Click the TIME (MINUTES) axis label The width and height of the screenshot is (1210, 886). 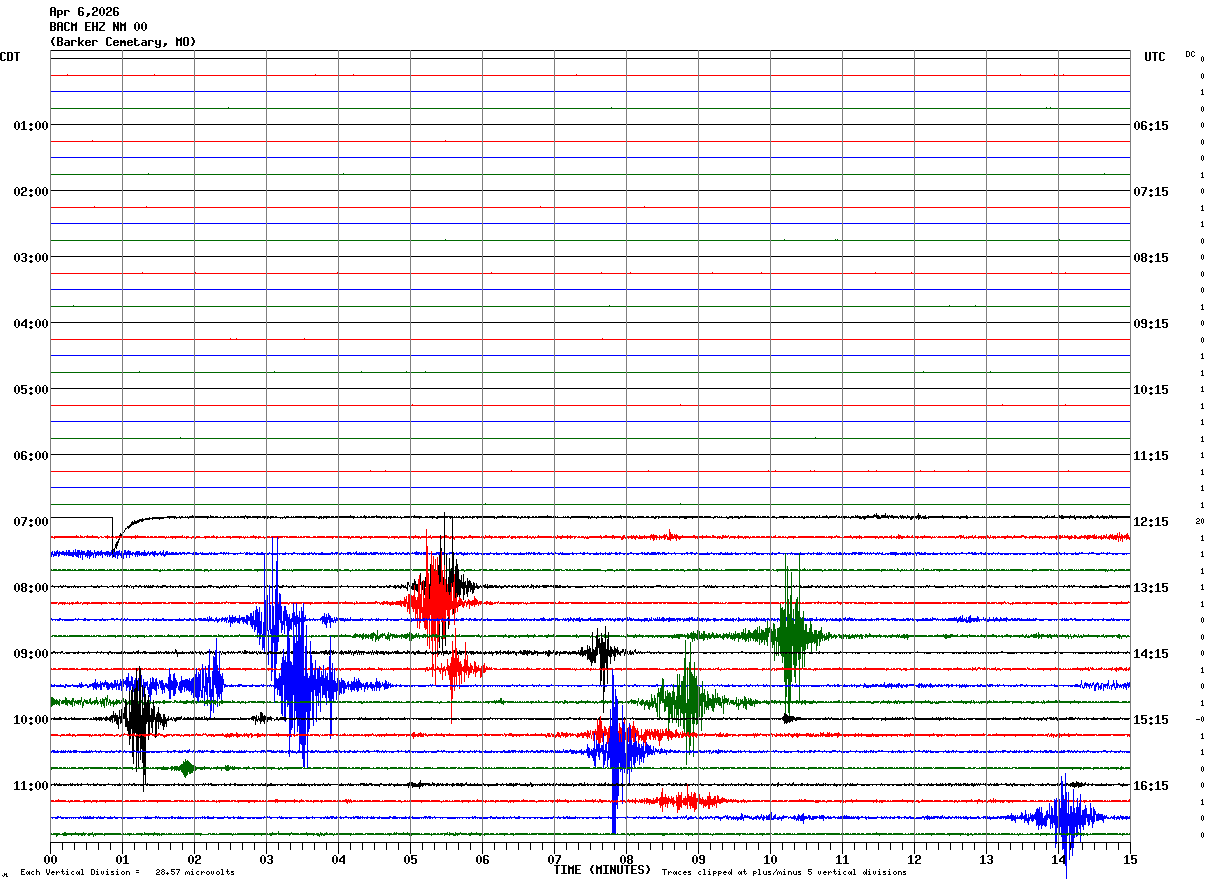click(602, 870)
